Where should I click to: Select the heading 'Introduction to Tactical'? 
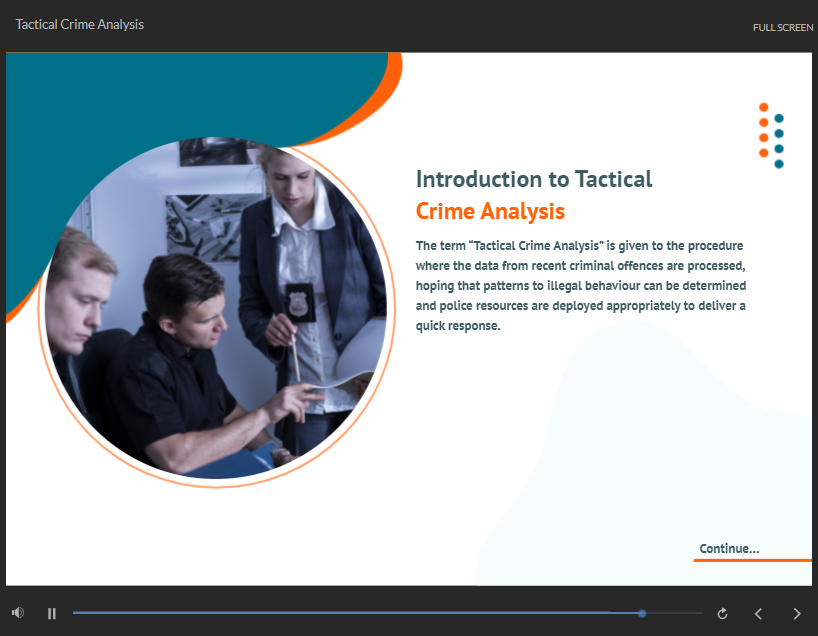(534, 179)
